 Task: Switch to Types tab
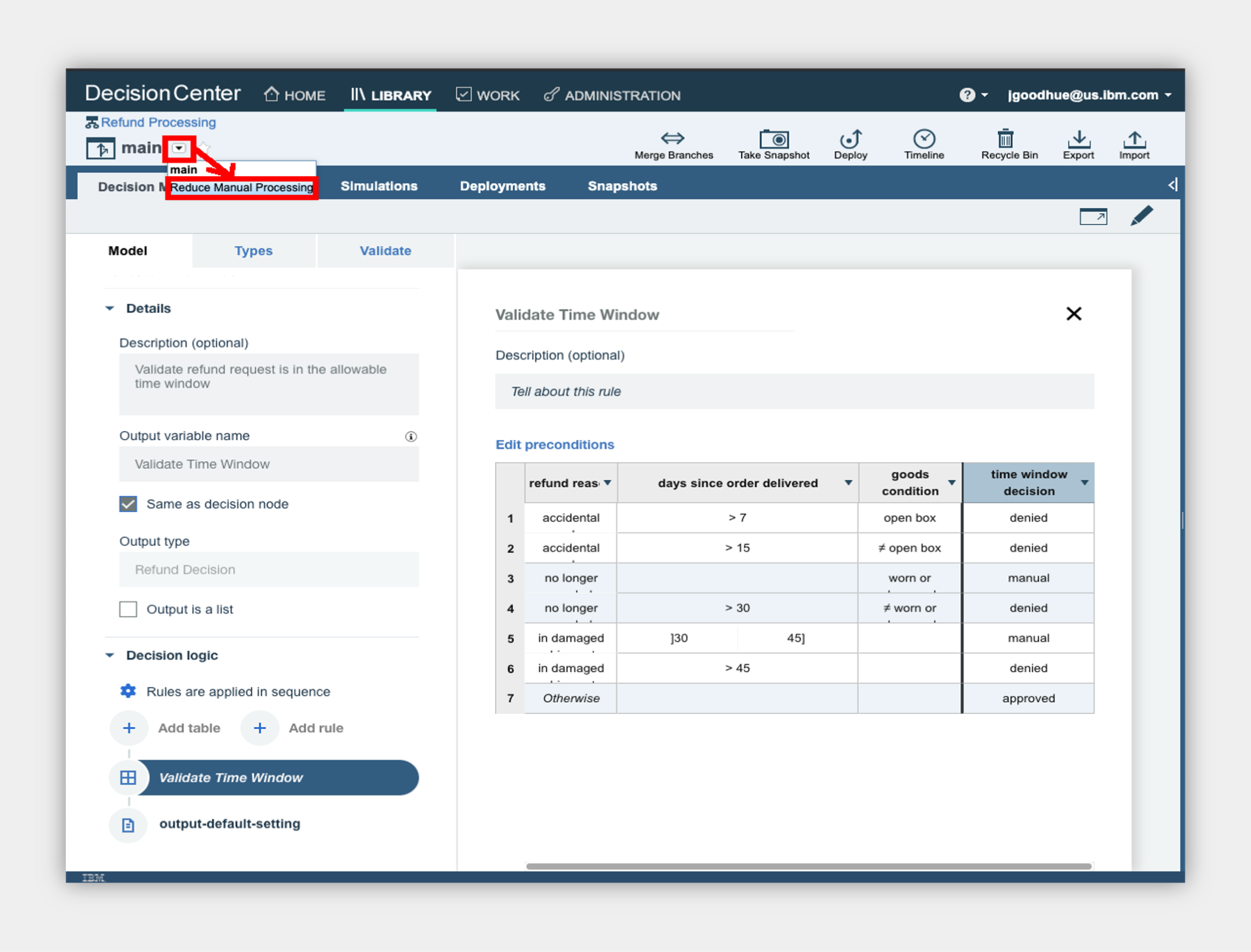[254, 251]
